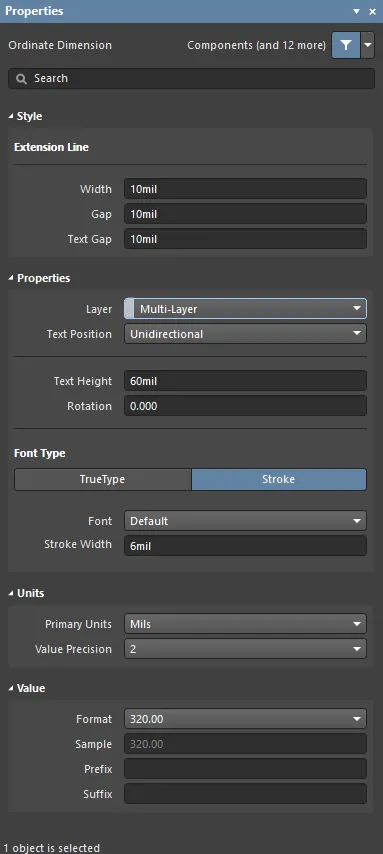Click the Properties panel title
Screen dimensions: 383x854
(x=34, y=11)
